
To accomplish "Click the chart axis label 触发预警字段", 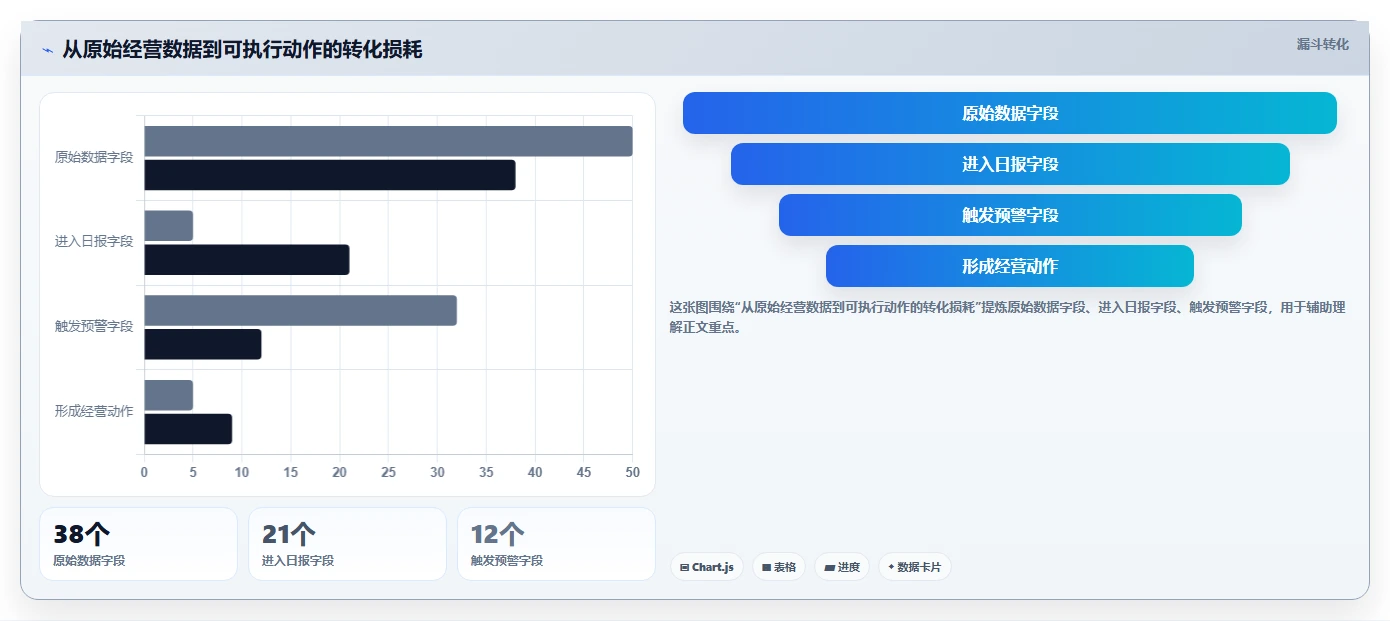I will pos(94,326).
